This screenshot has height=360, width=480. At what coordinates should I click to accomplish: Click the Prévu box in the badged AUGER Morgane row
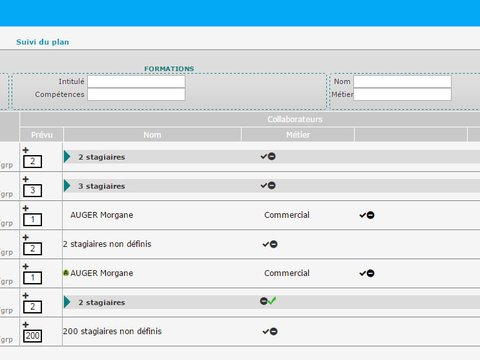(32, 278)
